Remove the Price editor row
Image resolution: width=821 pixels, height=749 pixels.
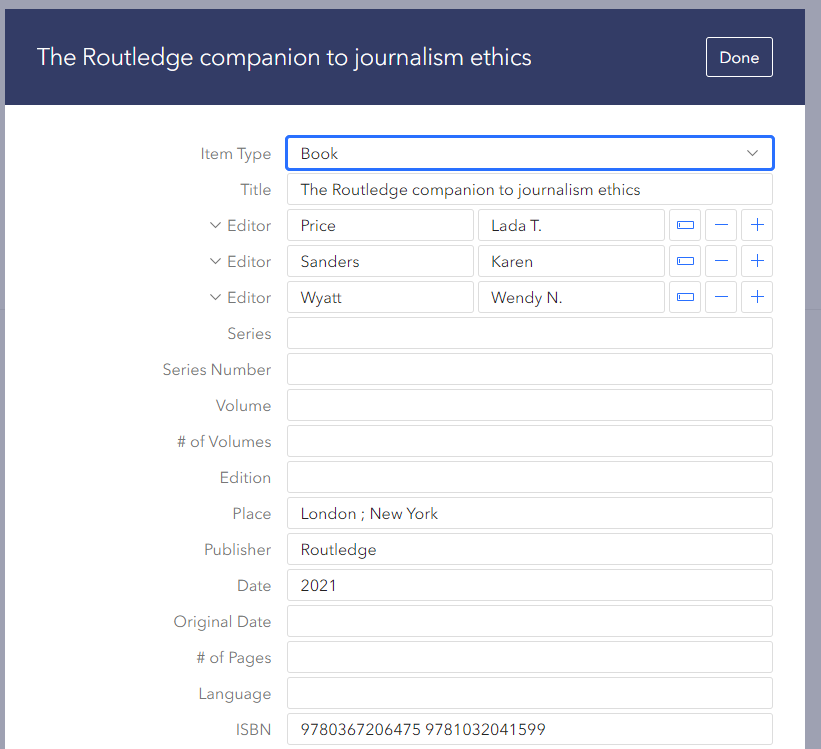[721, 225]
